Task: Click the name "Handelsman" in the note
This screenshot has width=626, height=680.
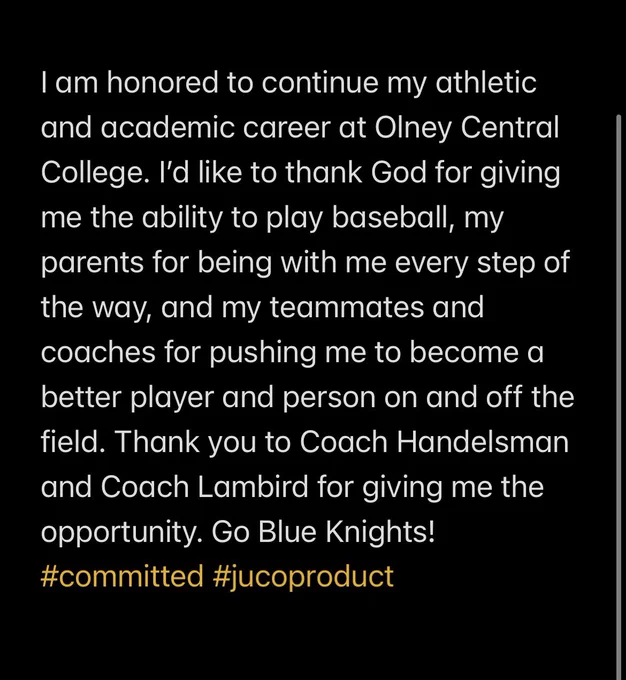Action: coord(483,442)
